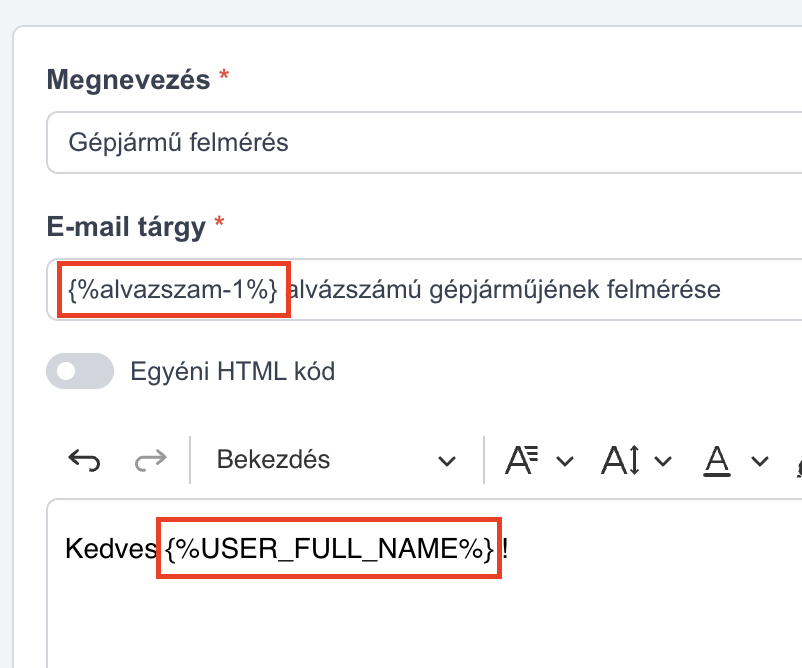Click the redo arrow in editor toolbar

150,460
